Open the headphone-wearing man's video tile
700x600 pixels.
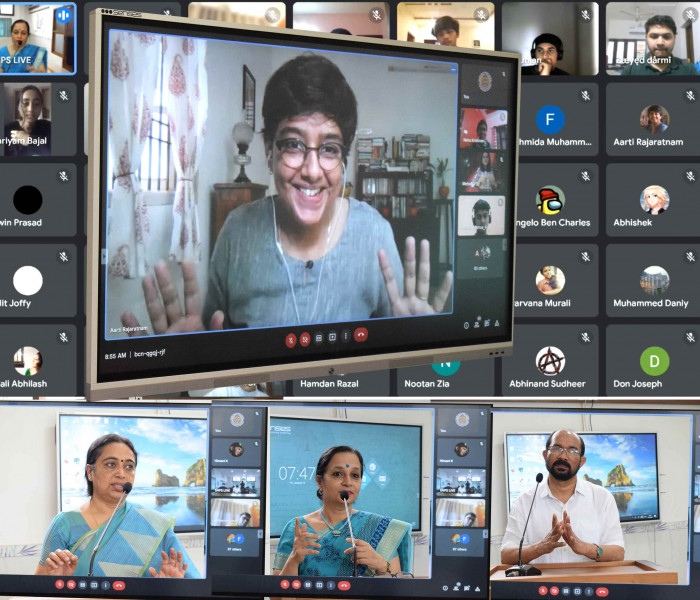550,38
